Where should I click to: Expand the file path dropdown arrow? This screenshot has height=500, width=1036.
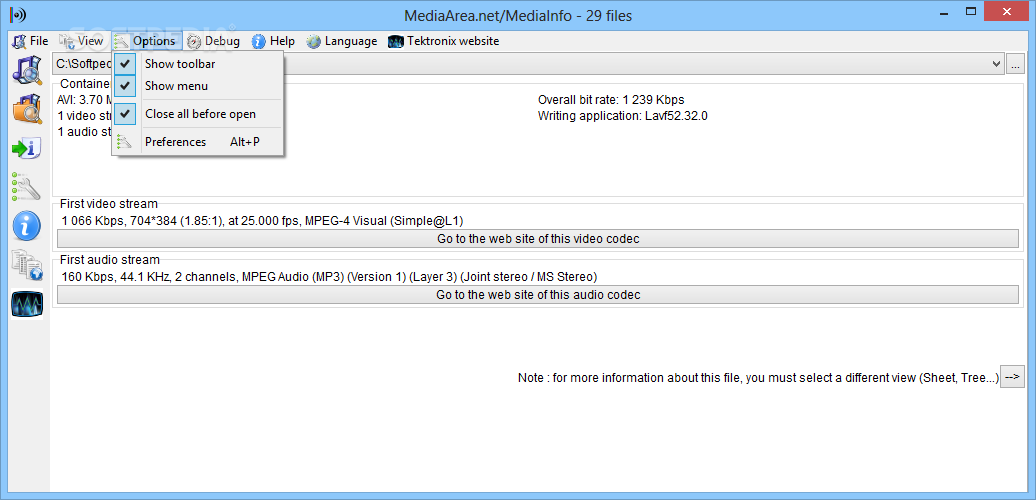(996, 64)
